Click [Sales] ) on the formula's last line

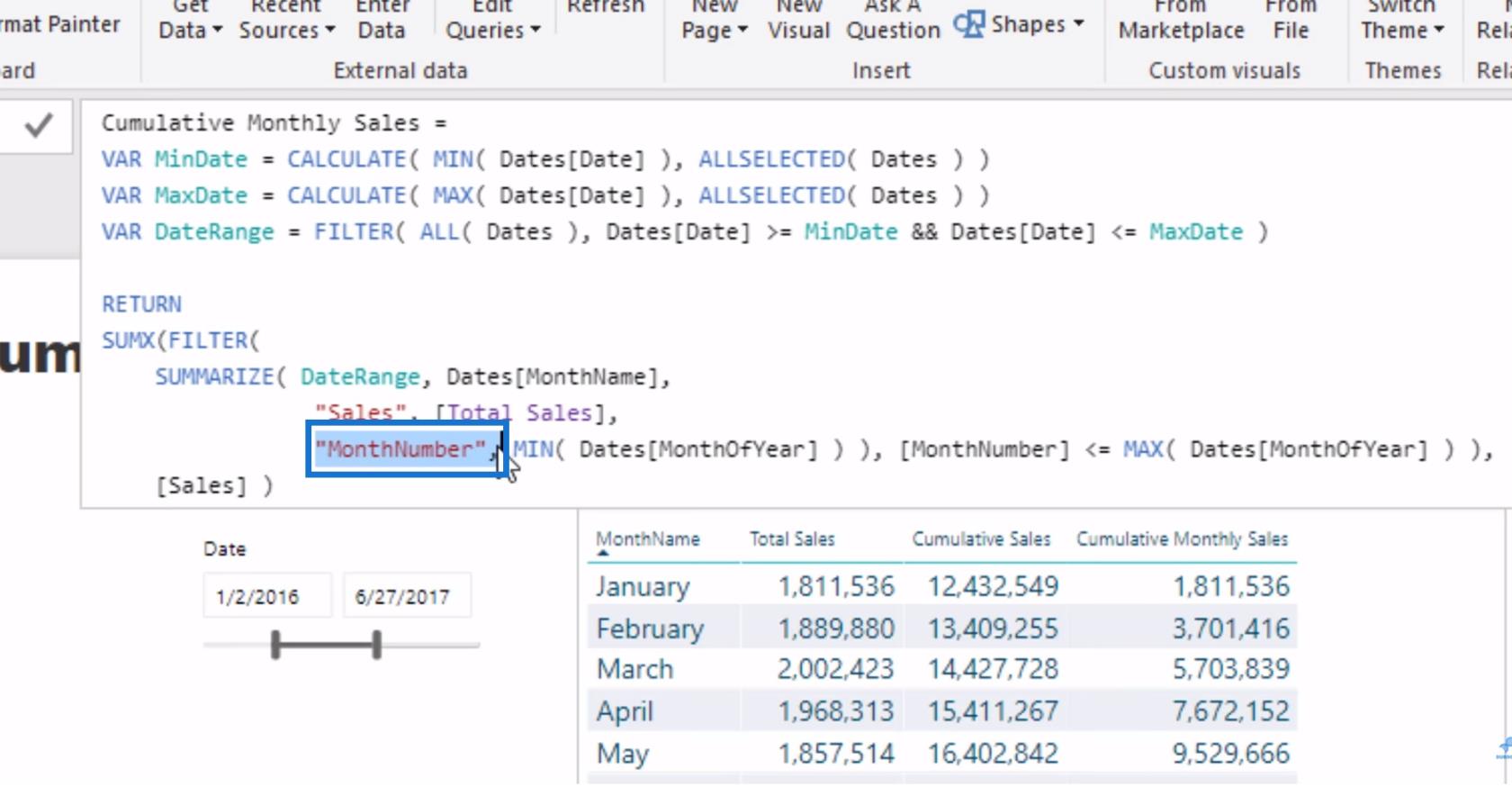point(214,486)
